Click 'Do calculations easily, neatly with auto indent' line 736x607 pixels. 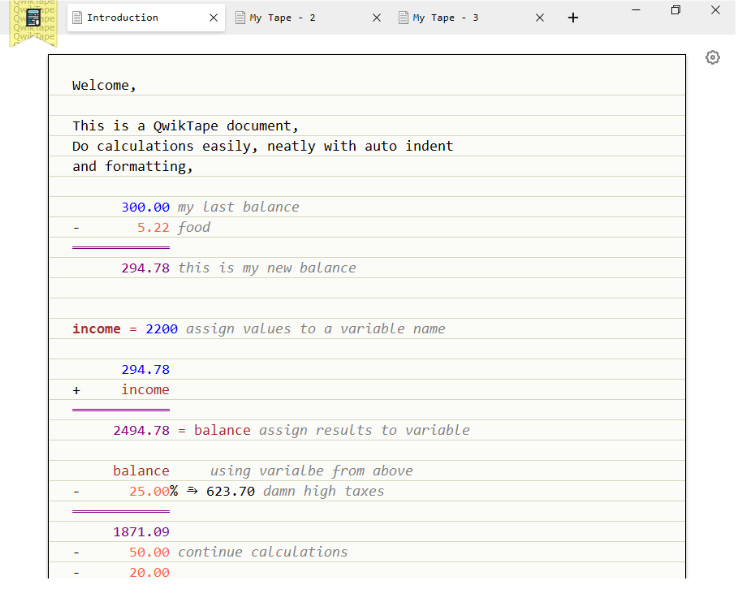(263, 146)
